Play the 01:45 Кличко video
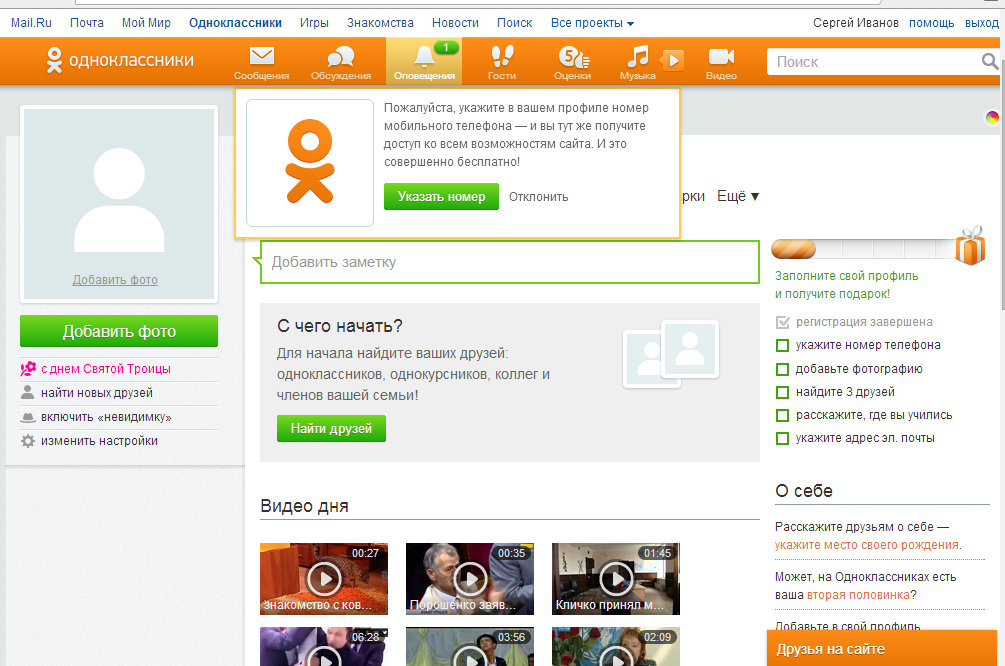1005x666 pixels. click(616, 579)
